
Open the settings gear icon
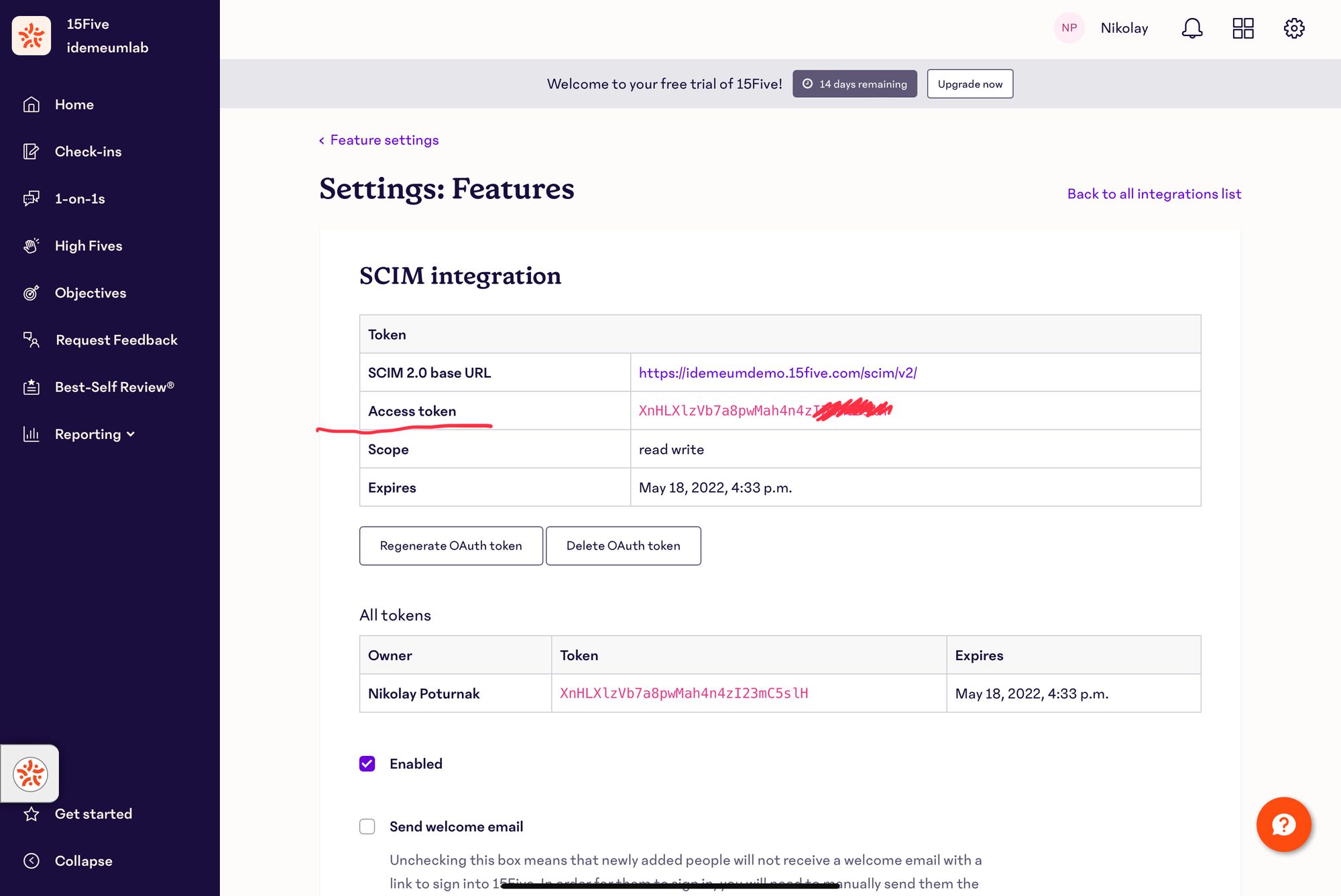coord(1294,28)
